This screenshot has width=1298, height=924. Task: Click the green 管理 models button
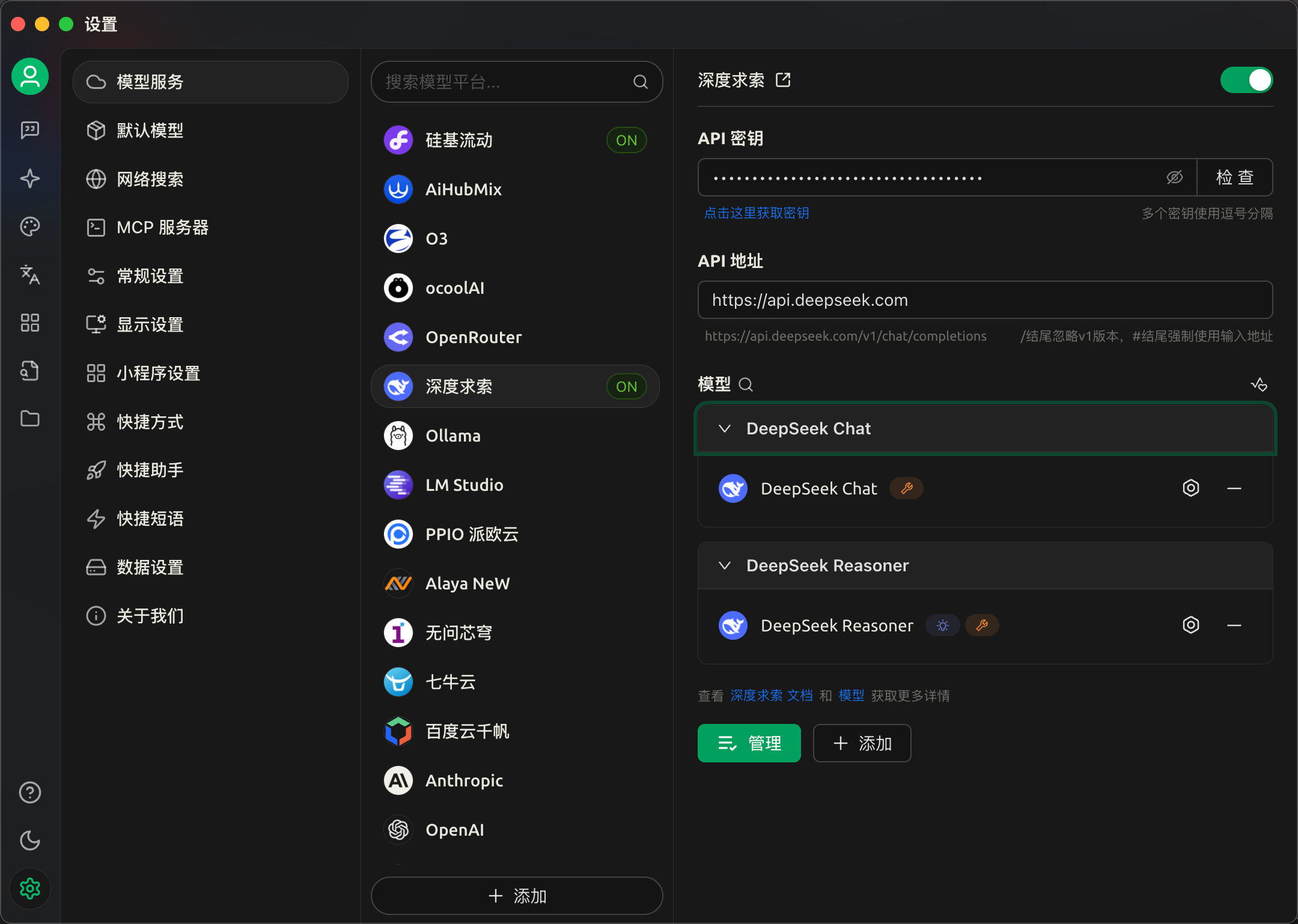[x=749, y=743]
